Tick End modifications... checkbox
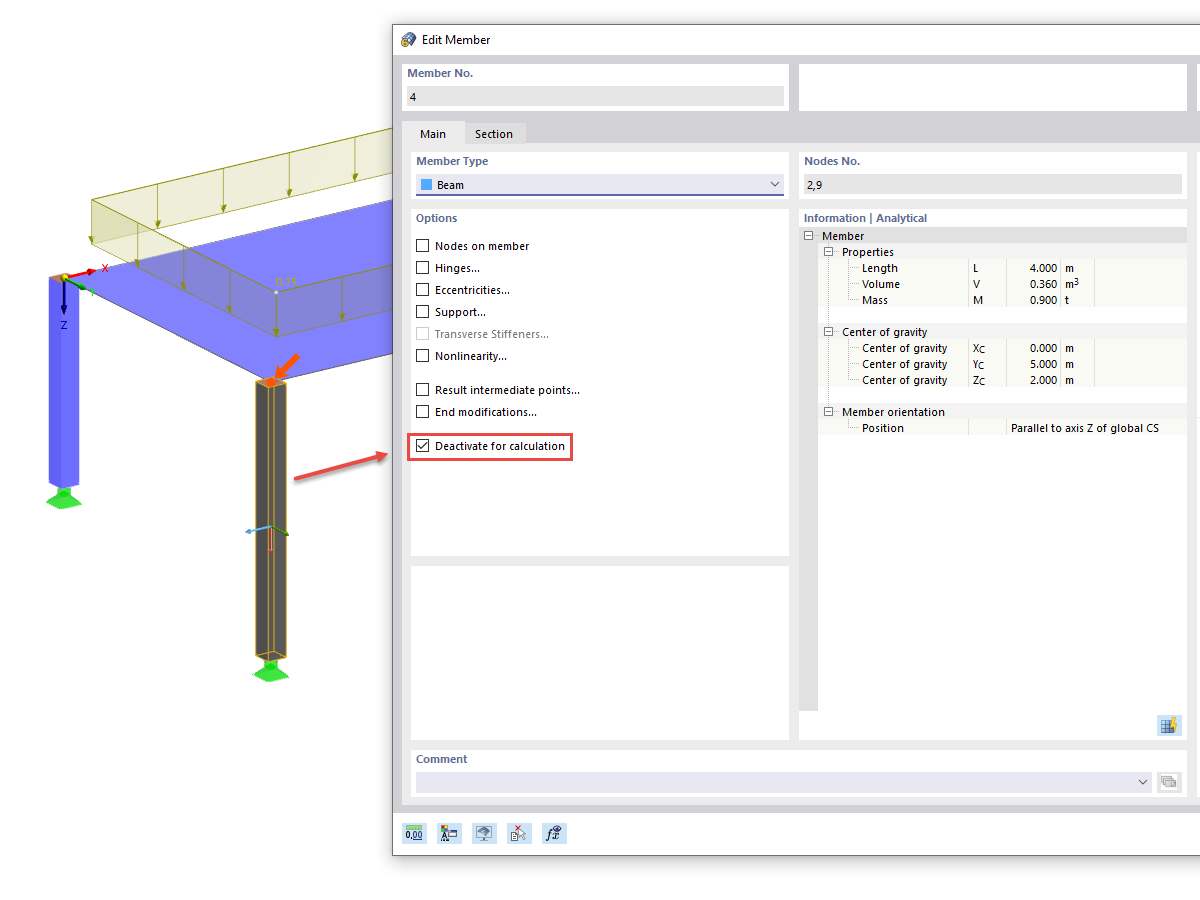Viewport: 1200px width, 900px height. pos(423,412)
